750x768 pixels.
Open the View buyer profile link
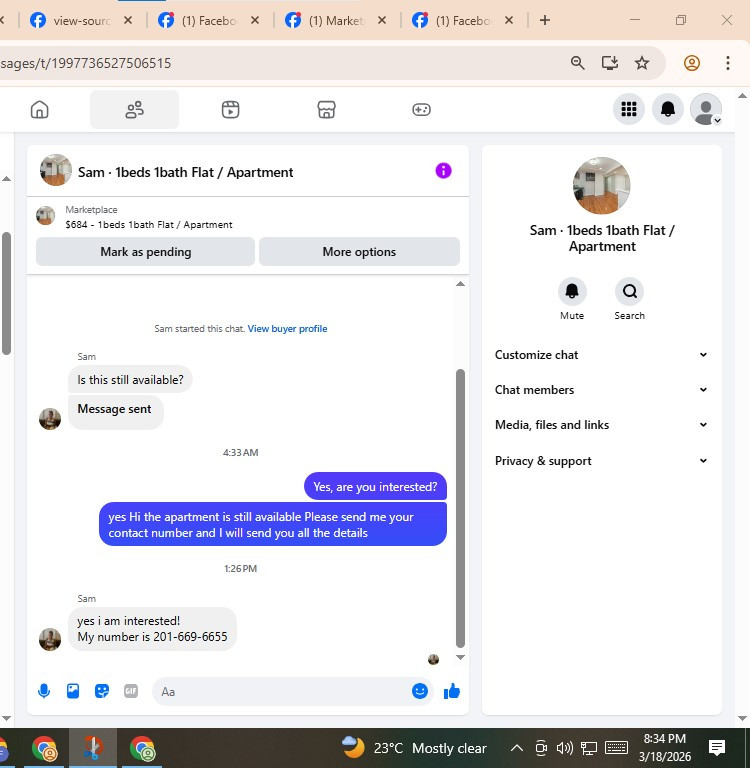click(287, 329)
